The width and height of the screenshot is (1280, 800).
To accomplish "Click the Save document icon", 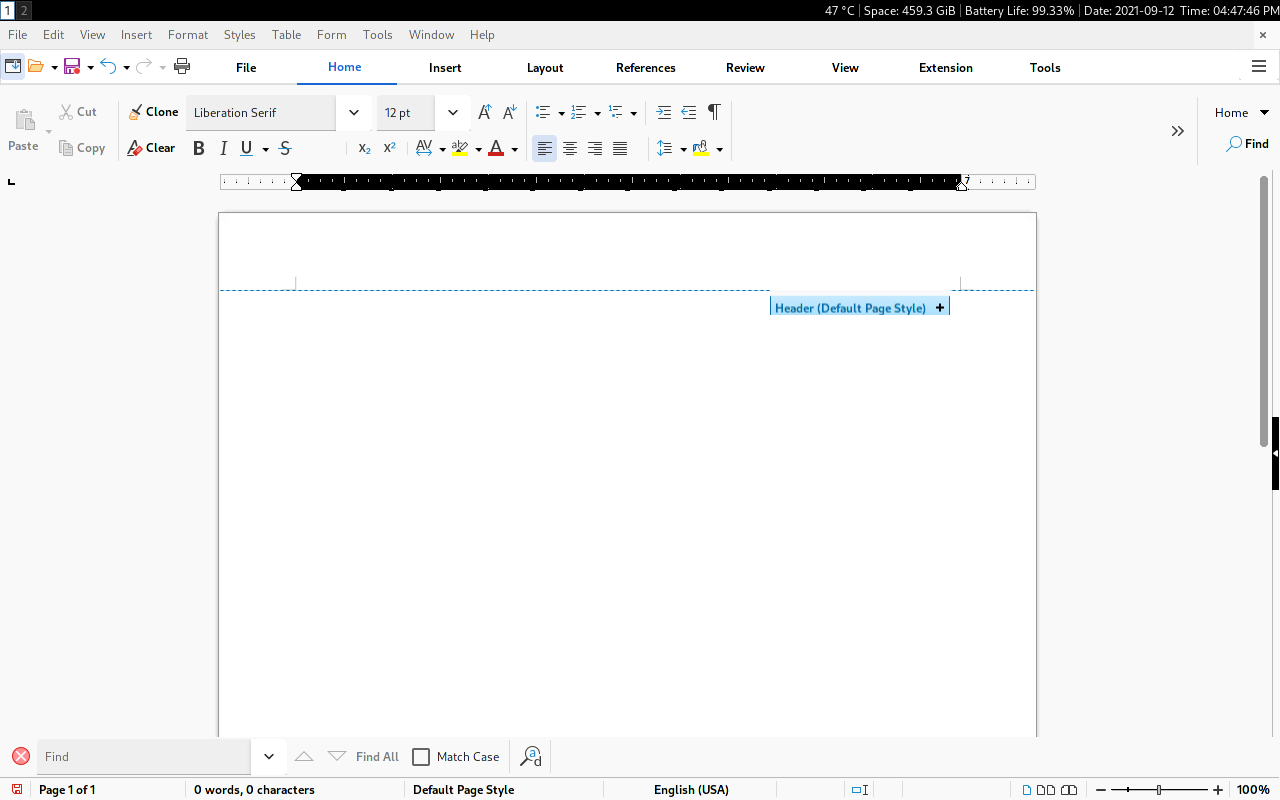I will (72, 67).
